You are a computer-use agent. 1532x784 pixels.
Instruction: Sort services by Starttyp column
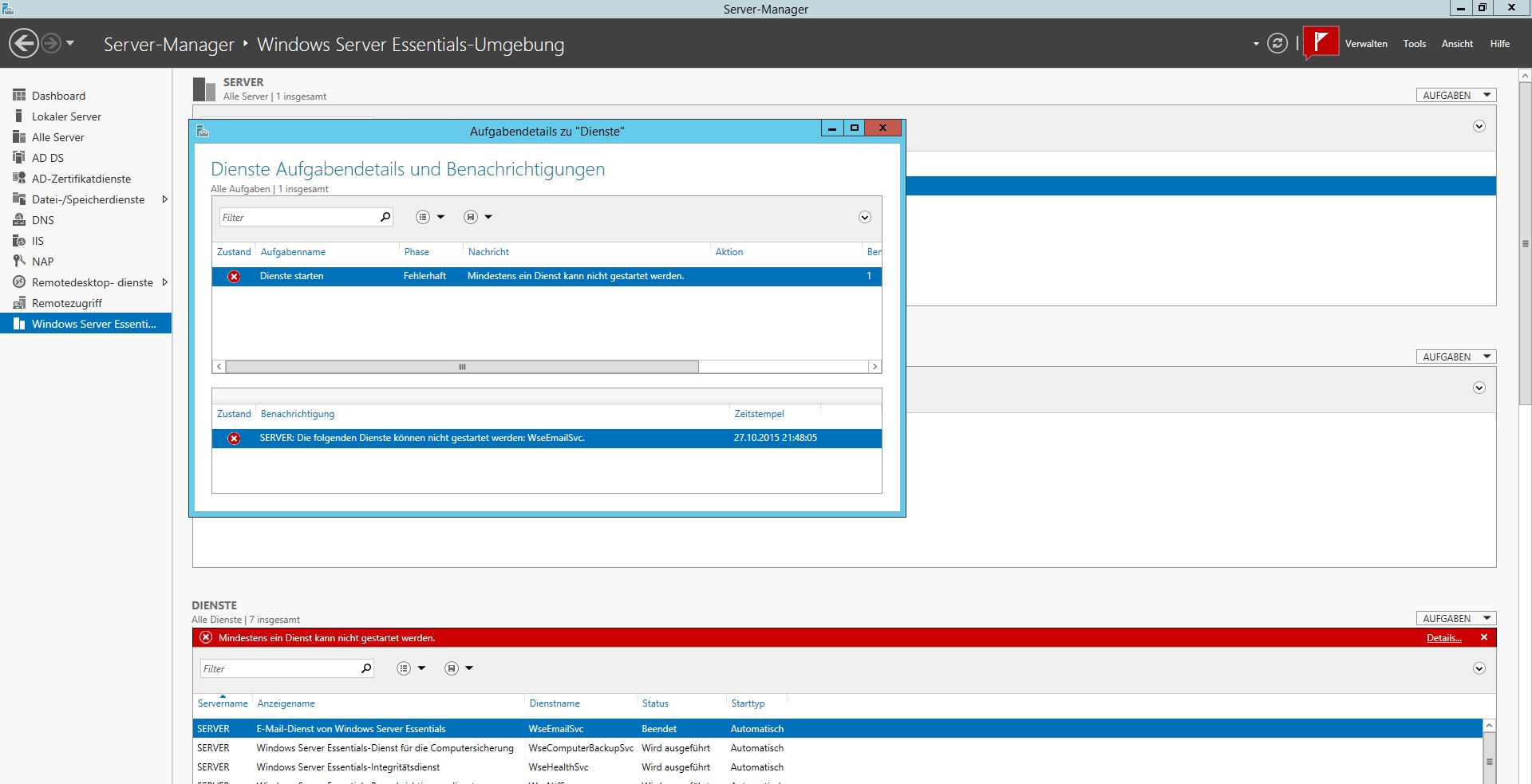point(748,703)
